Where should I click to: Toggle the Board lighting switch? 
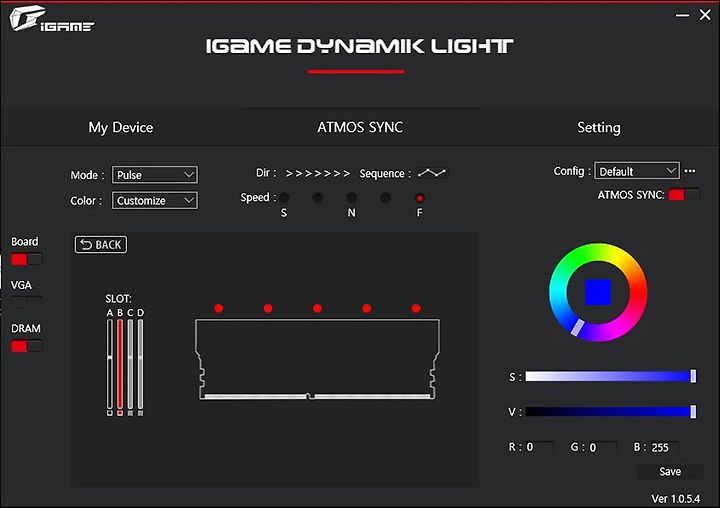27,260
